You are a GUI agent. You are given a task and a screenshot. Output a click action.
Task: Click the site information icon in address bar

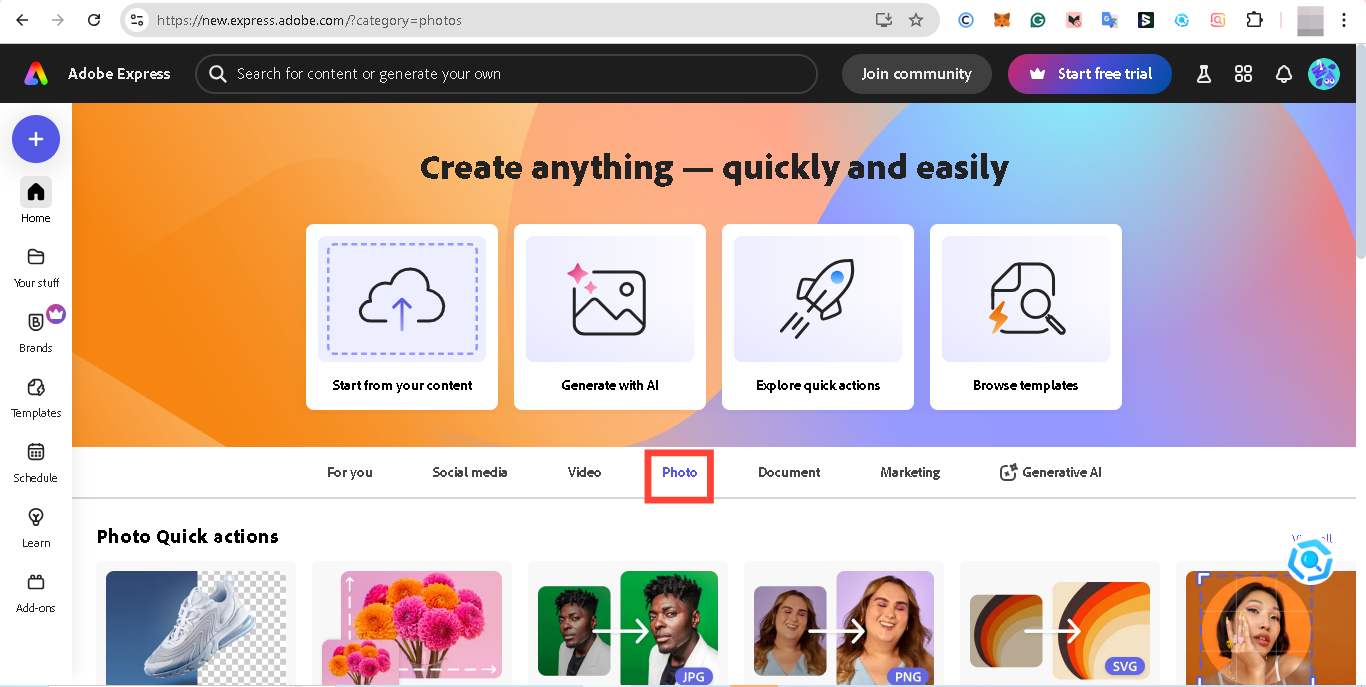(138, 20)
